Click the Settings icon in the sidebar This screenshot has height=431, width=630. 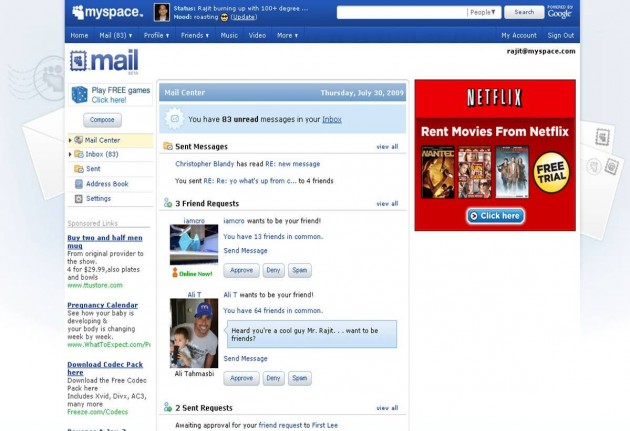(x=79, y=199)
